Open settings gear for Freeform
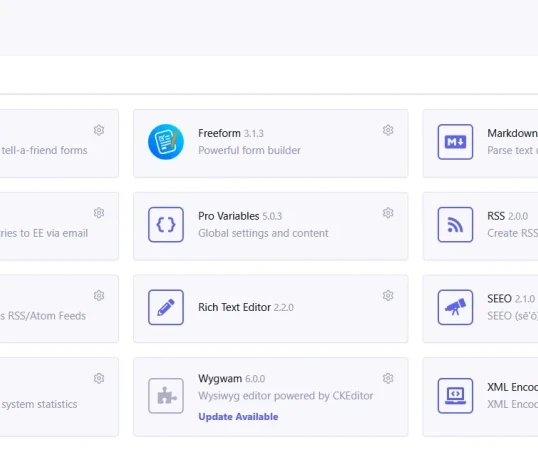Viewport: 538px width, 450px height. pos(388,130)
